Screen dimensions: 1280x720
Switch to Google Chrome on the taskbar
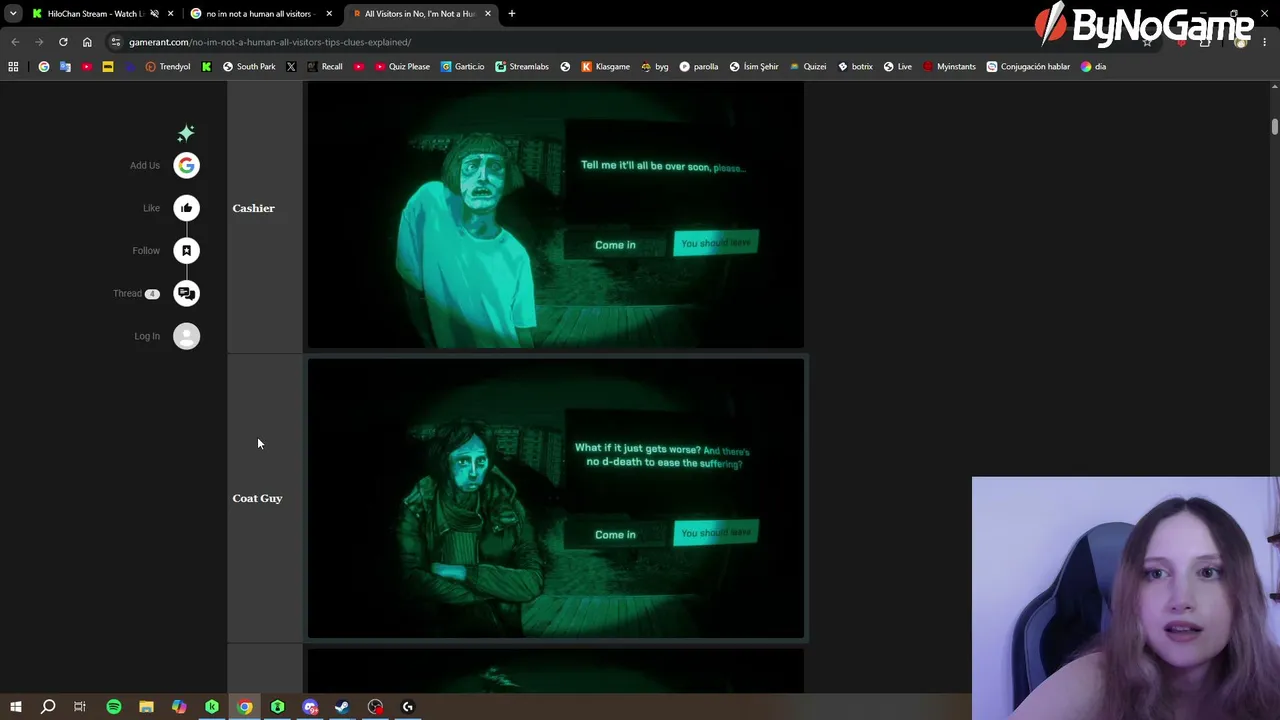245,707
